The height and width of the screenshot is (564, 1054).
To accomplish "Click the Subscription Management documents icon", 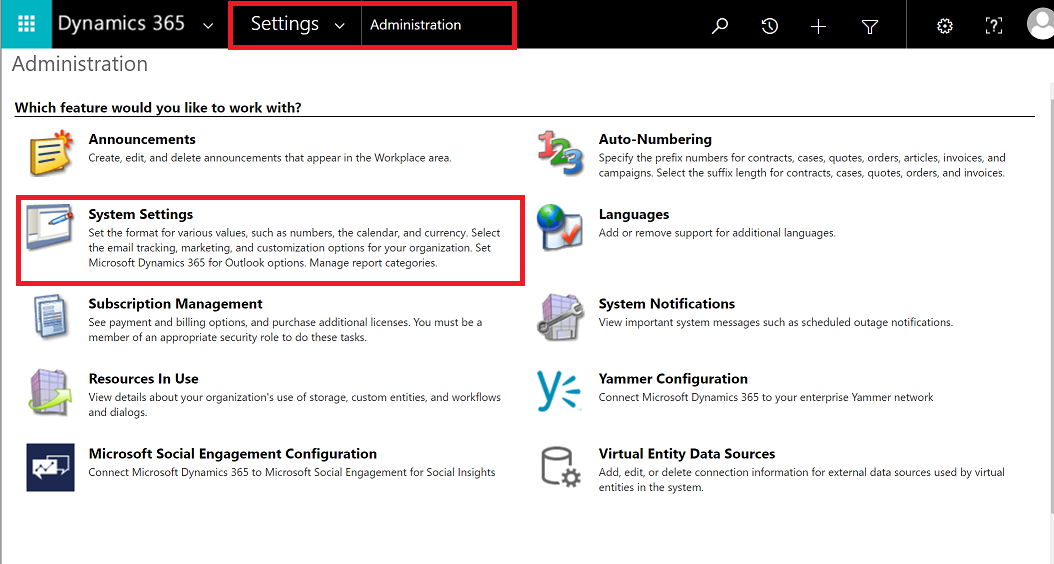I will [50, 317].
